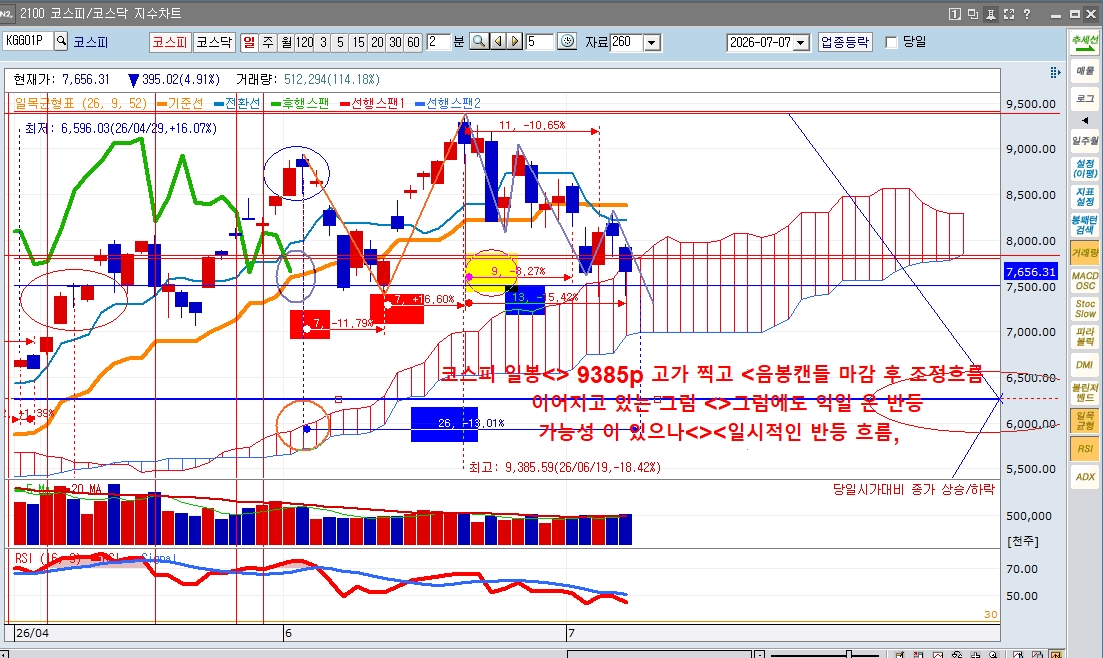Click the 60 minute interval button

click(414, 42)
